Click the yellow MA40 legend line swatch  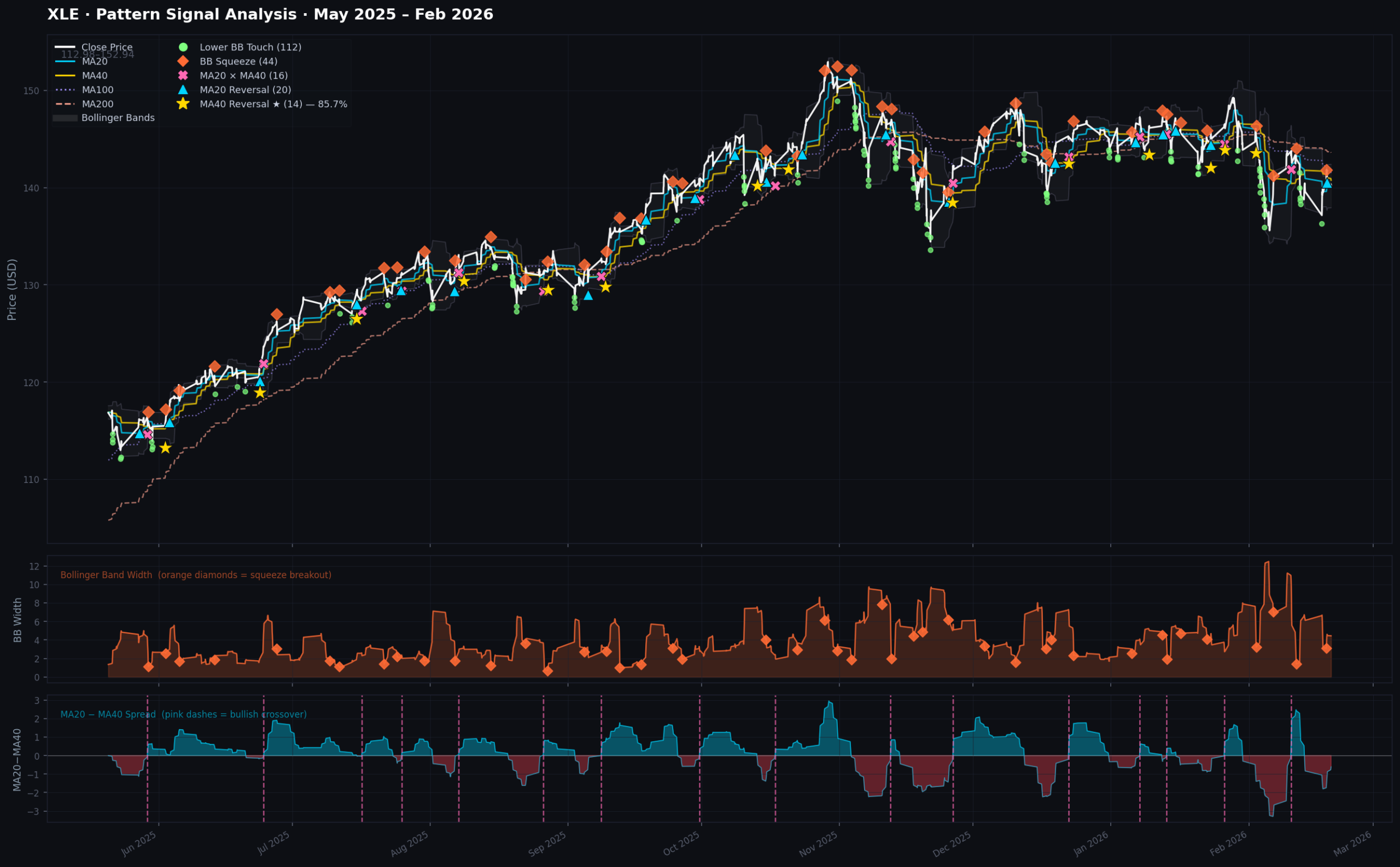(x=65, y=75)
